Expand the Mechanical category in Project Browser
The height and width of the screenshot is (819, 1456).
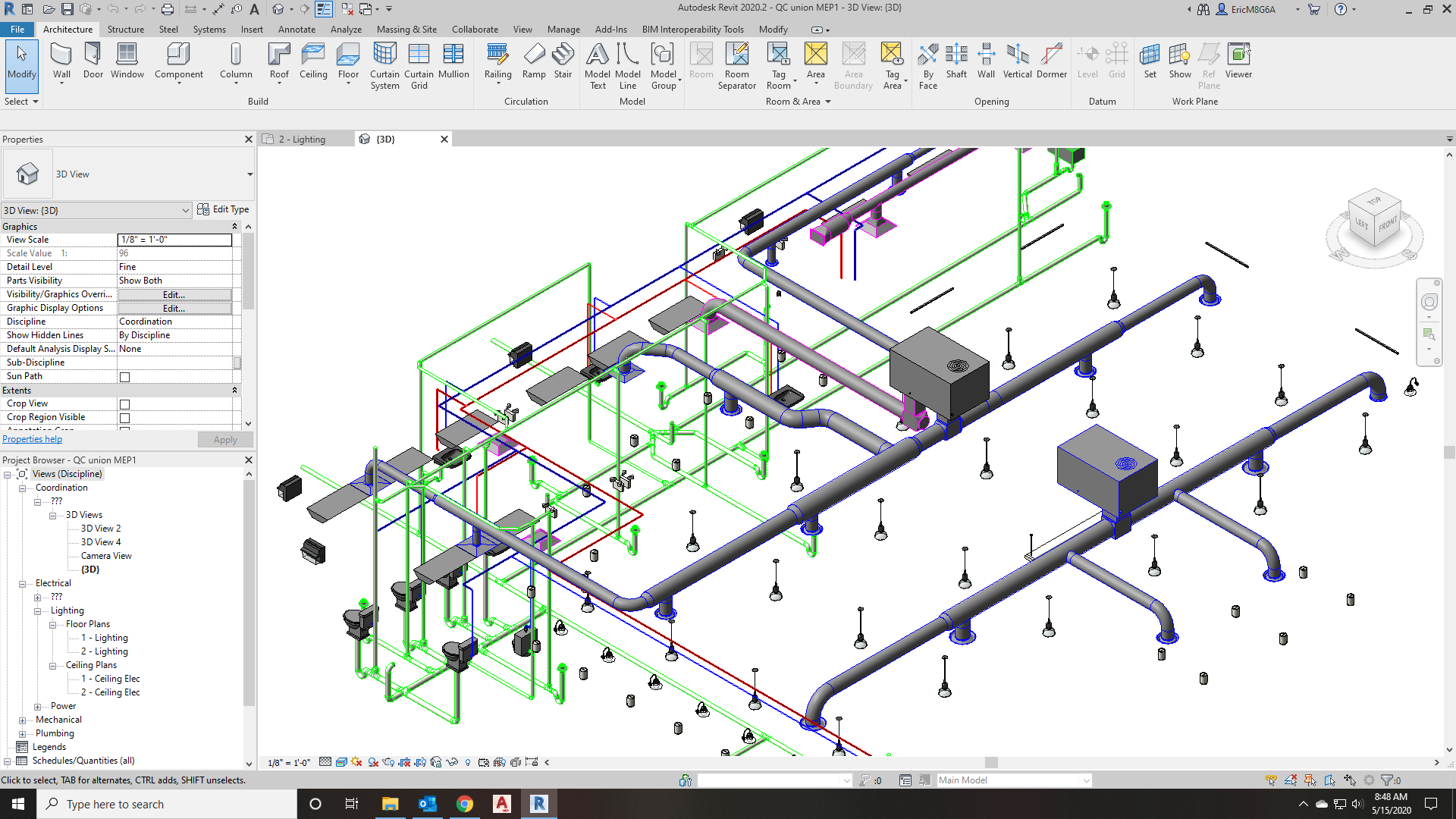tap(23, 720)
